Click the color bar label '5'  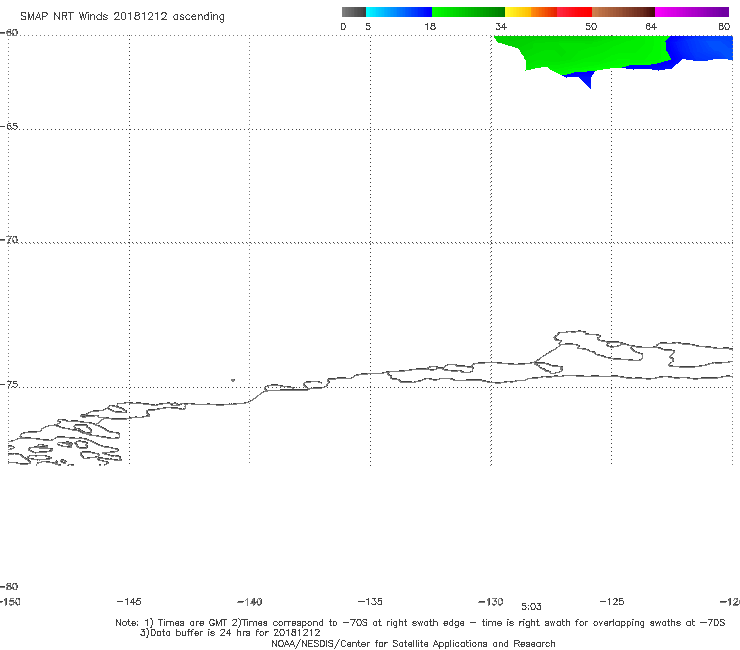pyautogui.click(x=368, y=26)
